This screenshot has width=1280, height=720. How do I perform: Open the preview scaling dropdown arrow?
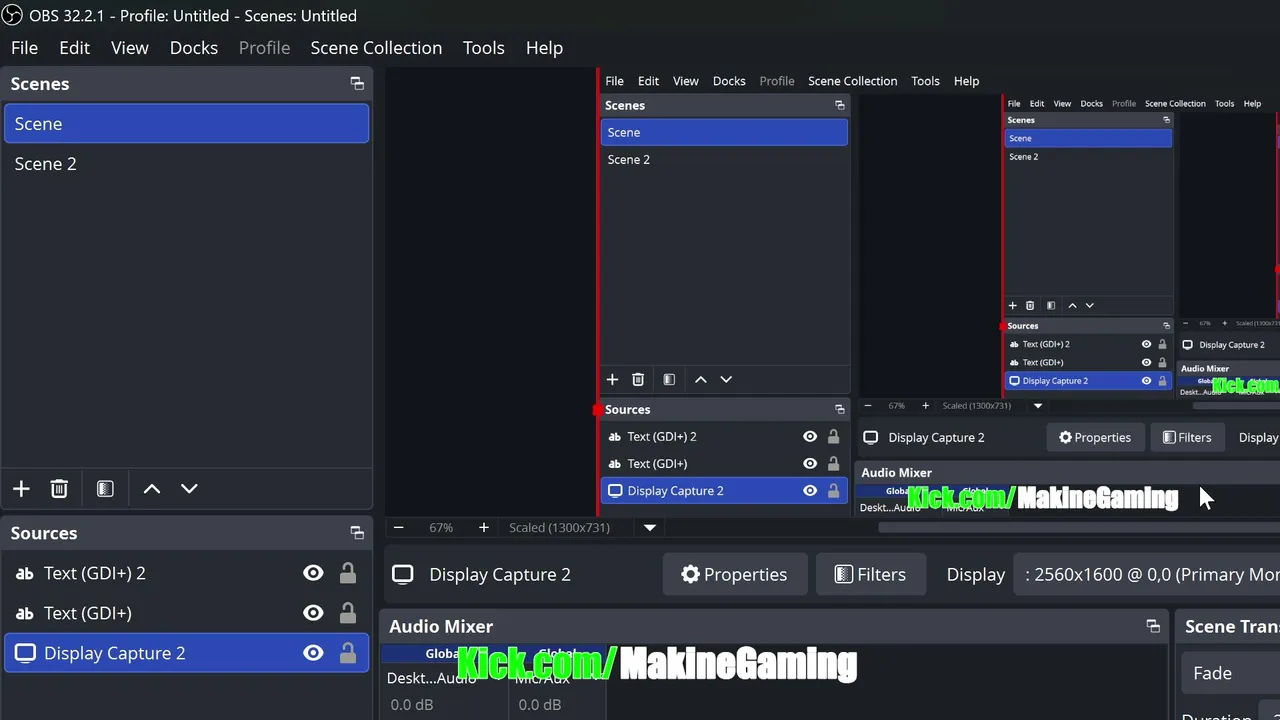(650, 527)
